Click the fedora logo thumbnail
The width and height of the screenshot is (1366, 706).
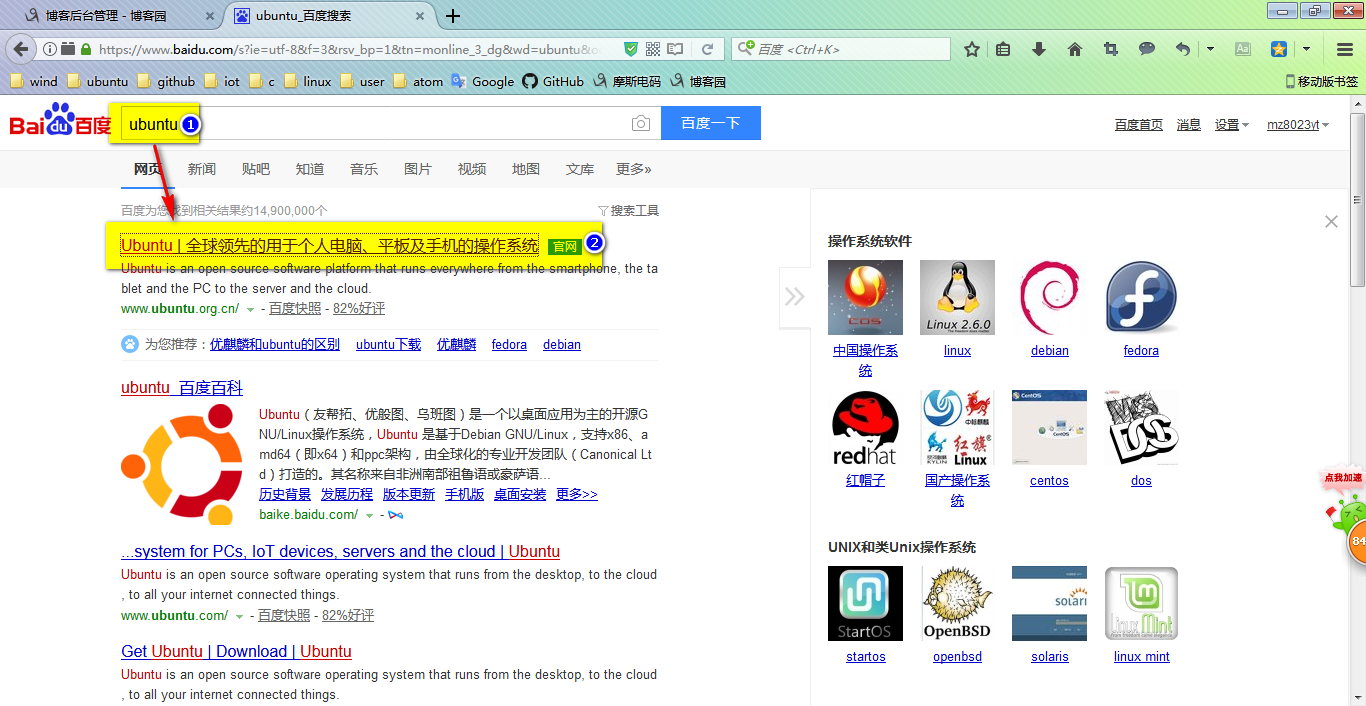point(1141,297)
